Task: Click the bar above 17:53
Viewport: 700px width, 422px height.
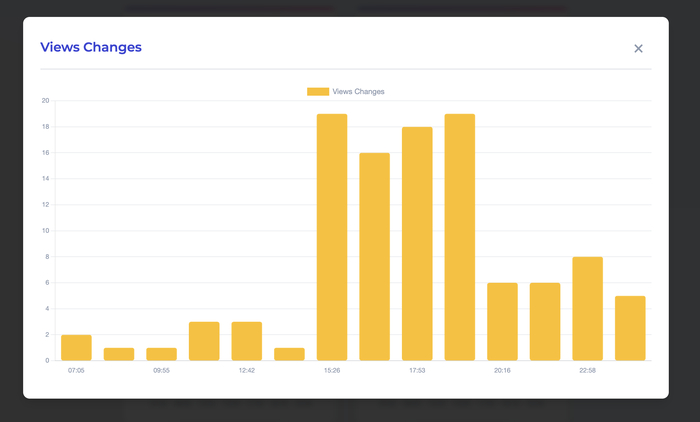Action: 417,244
